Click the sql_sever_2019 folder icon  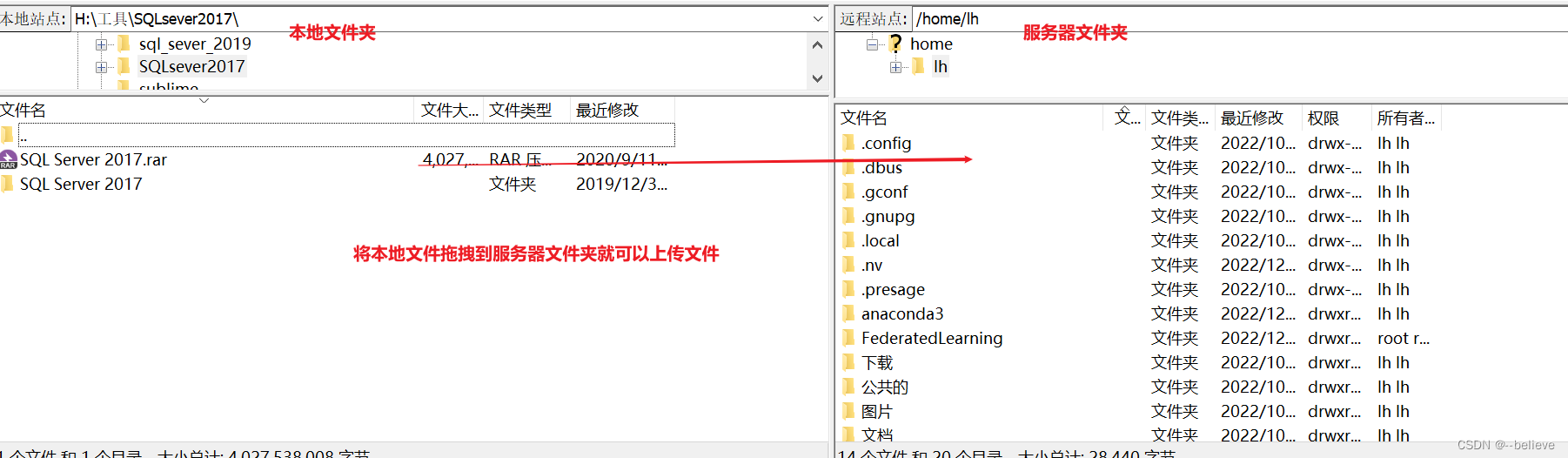[124, 44]
